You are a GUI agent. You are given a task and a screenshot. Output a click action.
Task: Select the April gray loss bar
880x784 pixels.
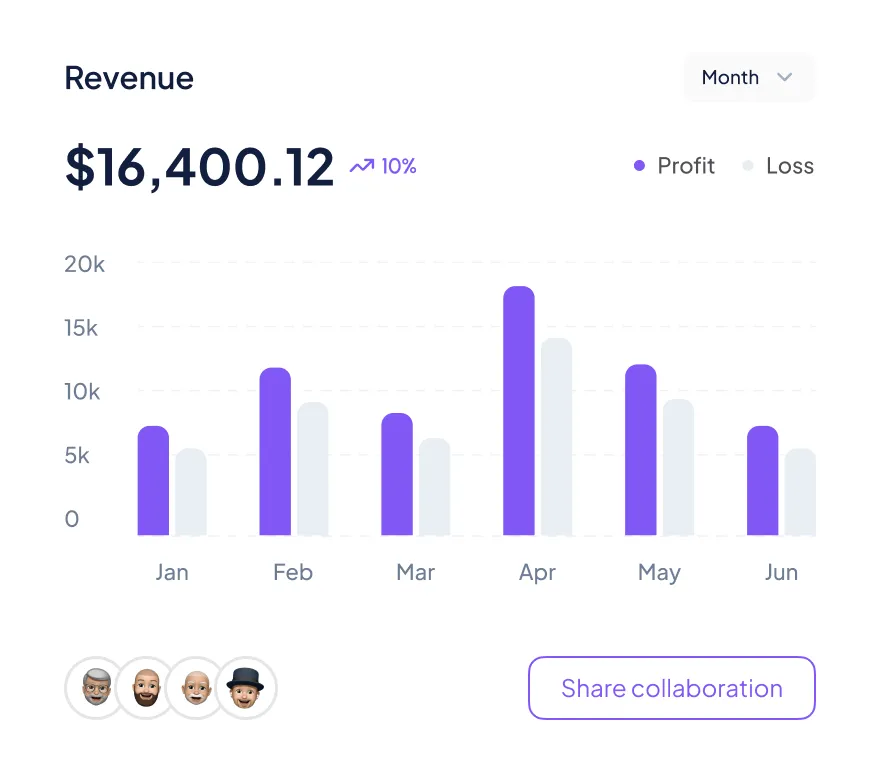click(557, 437)
